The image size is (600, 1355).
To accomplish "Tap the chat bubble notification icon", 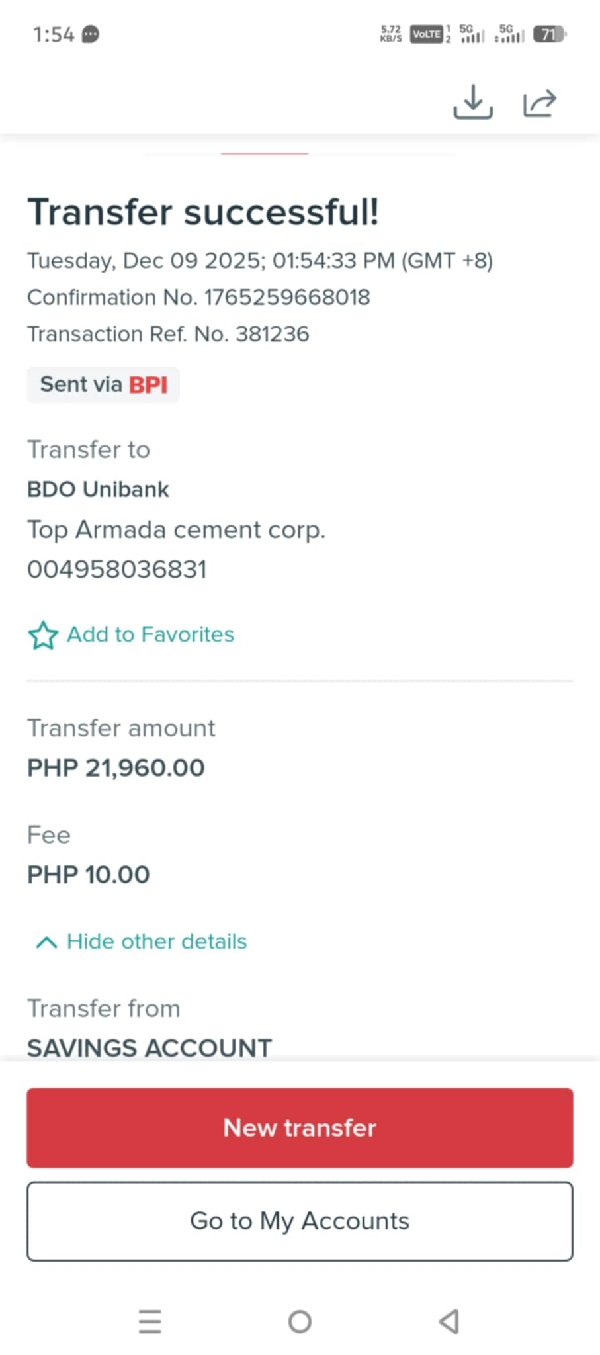I will click(91, 35).
